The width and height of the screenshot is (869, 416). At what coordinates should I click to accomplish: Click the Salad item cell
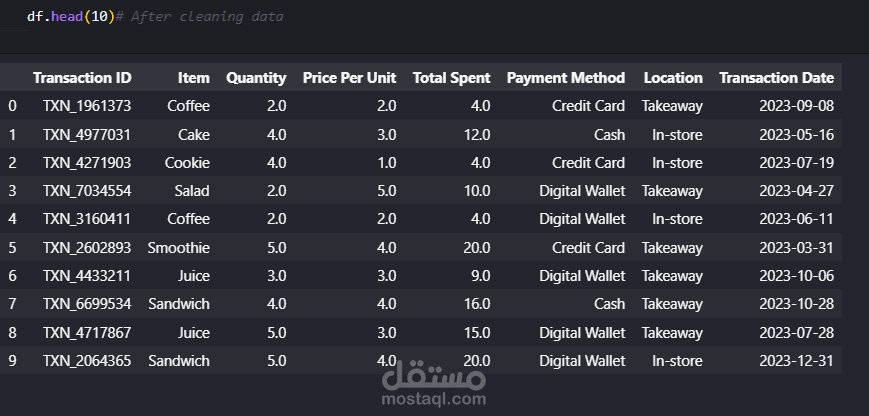click(x=189, y=190)
